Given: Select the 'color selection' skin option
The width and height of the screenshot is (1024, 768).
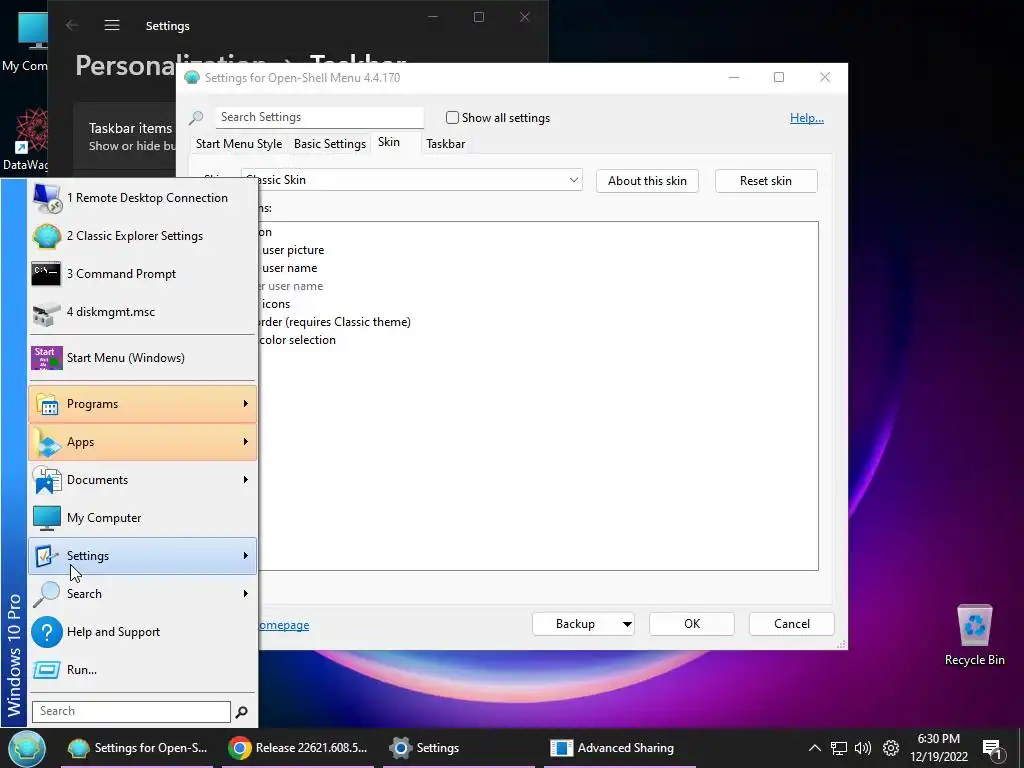Looking at the screenshot, I should (x=297, y=340).
